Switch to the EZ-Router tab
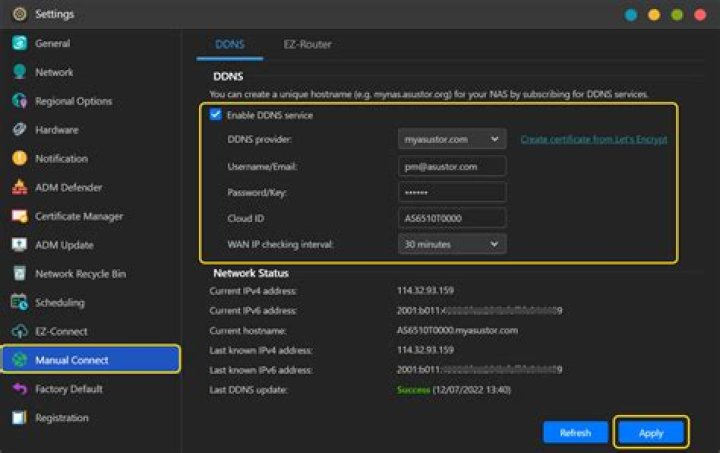720x453 pixels. [x=306, y=44]
